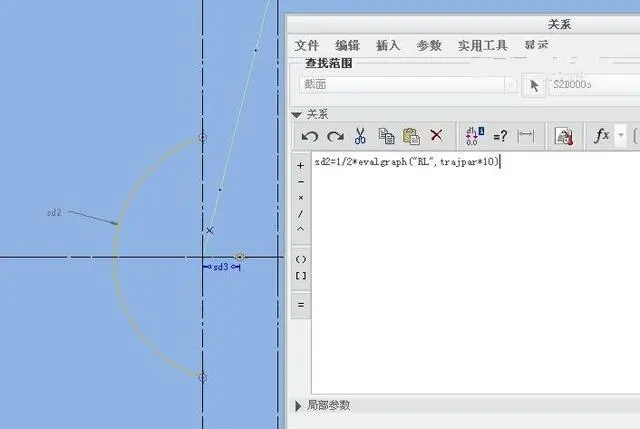The height and width of the screenshot is (429, 640).
Task: Click the evaluate expression =? icon
Action: [500, 136]
